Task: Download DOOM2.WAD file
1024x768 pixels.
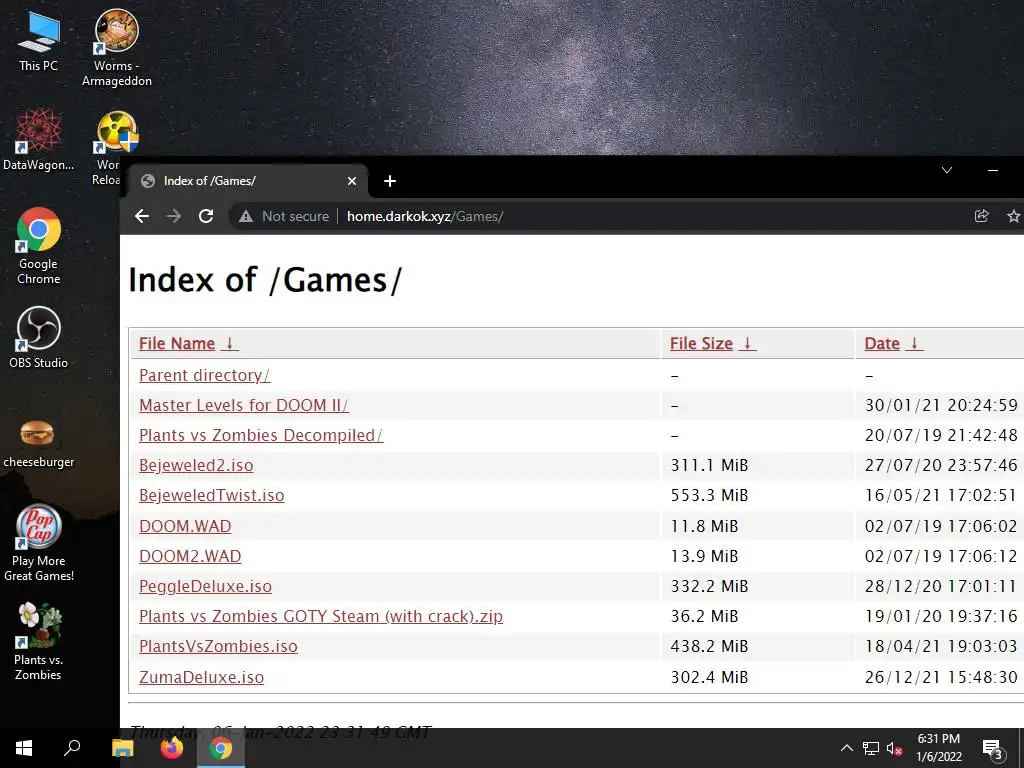Action: point(190,556)
